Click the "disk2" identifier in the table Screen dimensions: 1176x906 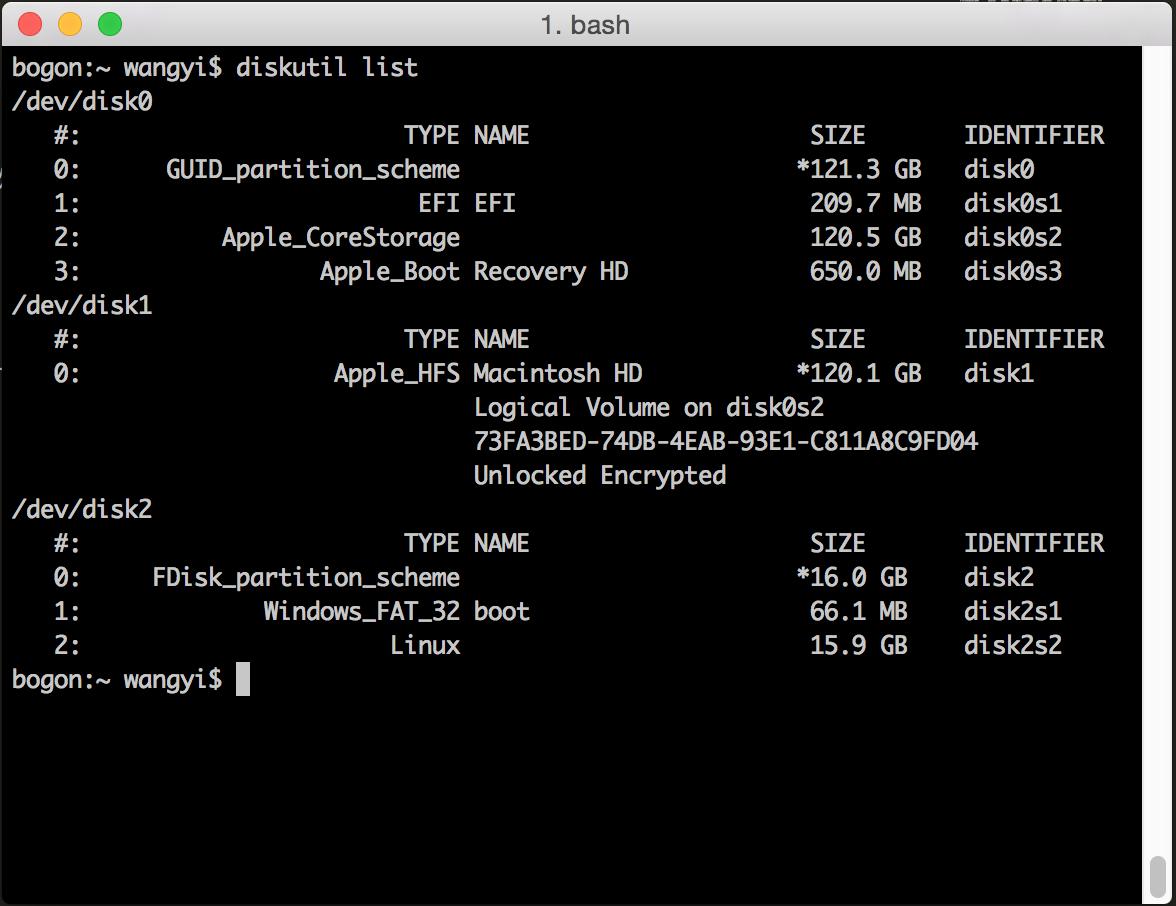[999, 578]
